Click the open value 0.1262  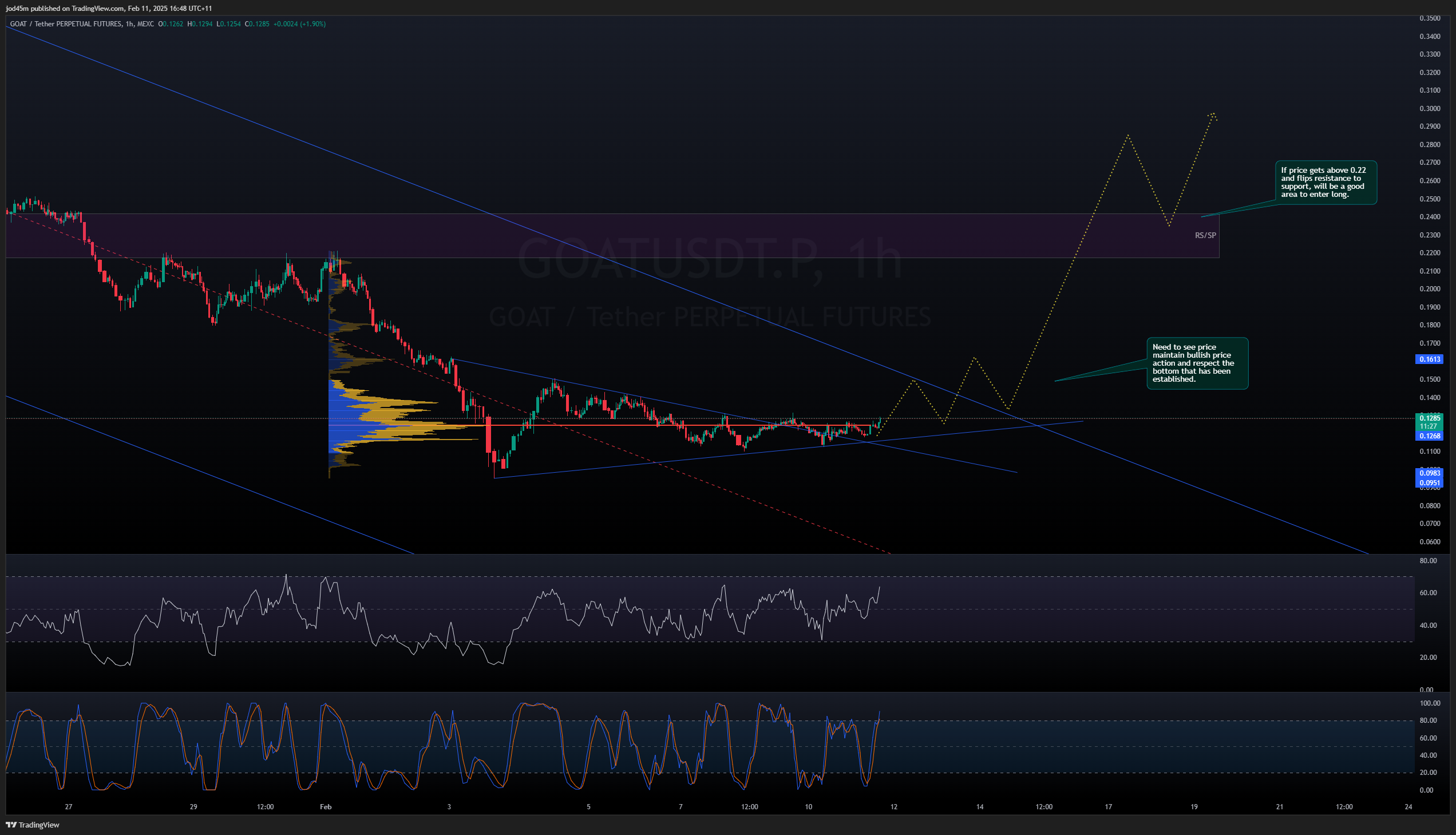pyautogui.click(x=173, y=24)
